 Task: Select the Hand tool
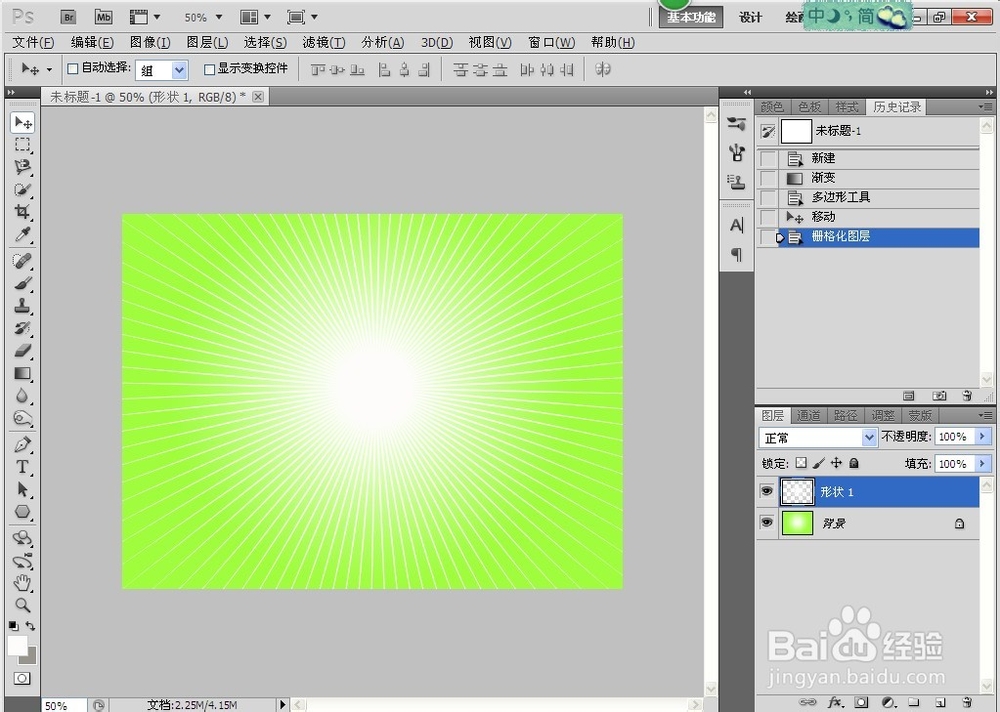23,583
